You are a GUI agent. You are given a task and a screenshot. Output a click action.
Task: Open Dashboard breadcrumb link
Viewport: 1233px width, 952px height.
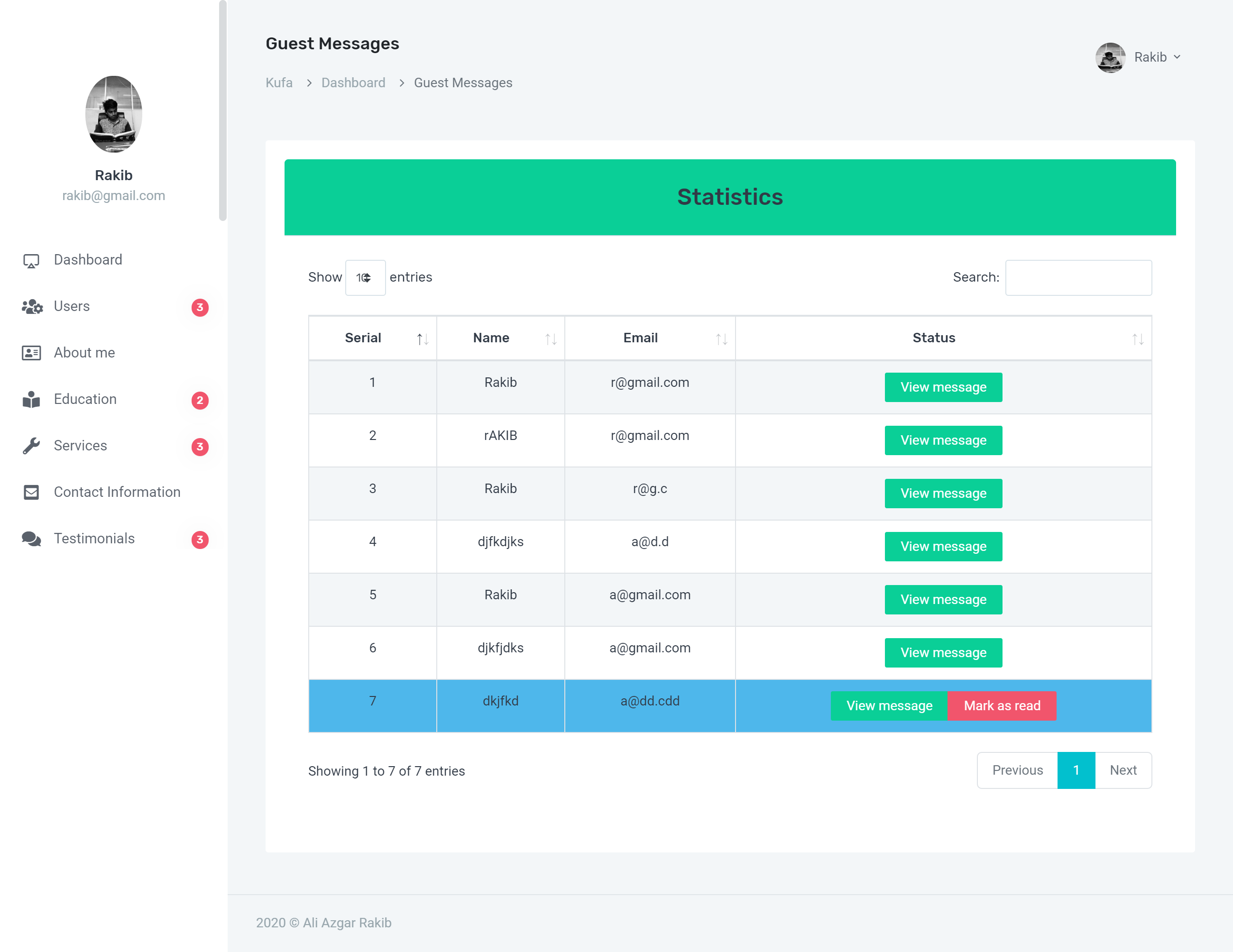point(353,83)
